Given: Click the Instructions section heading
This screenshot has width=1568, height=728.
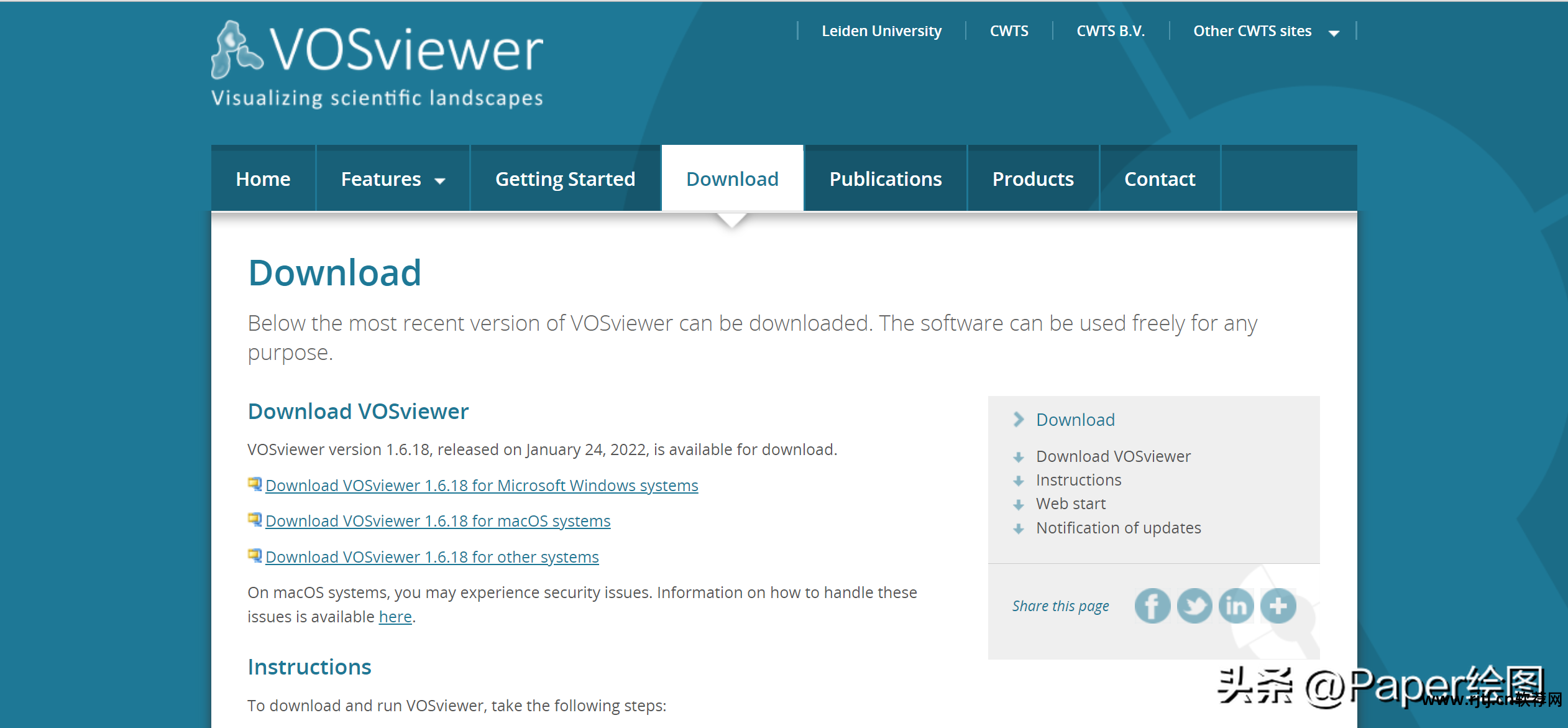Looking at the screenshot, I should click(x=309, y=667).
